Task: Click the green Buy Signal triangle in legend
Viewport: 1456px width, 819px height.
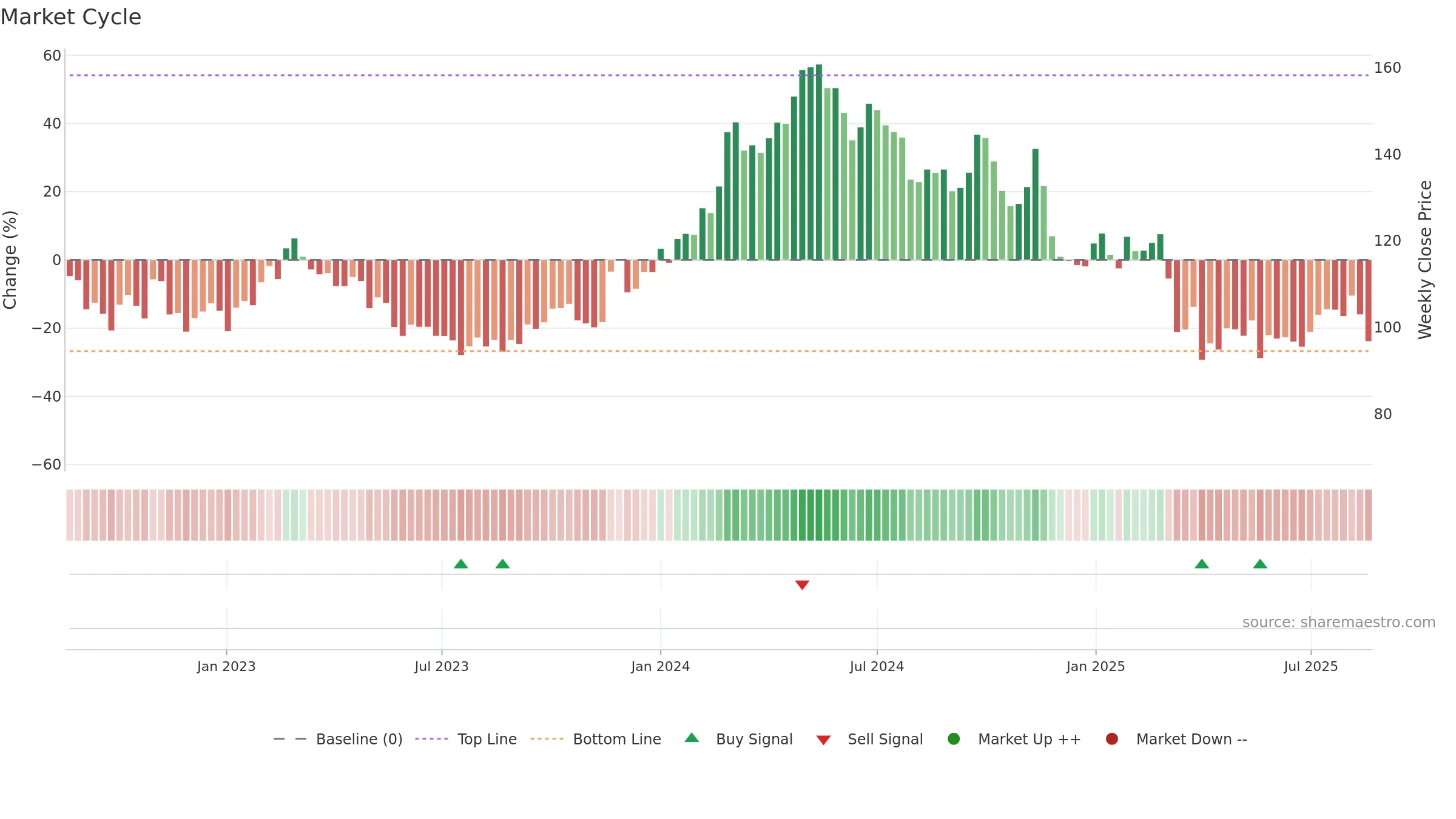Action: click(x=692, y=738)
